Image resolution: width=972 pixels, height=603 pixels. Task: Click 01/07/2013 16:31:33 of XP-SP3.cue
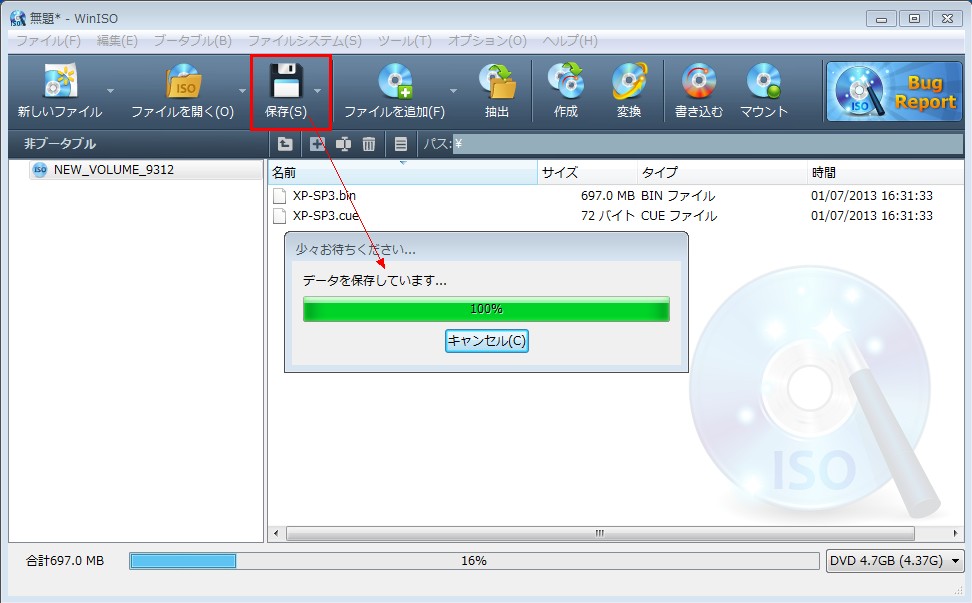coord(872,216)
